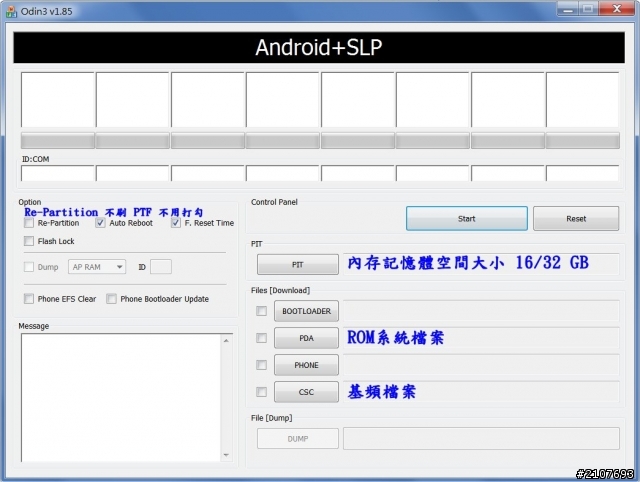
Task: Enable the Re-Partition checkbox
Action: point(29,223)
